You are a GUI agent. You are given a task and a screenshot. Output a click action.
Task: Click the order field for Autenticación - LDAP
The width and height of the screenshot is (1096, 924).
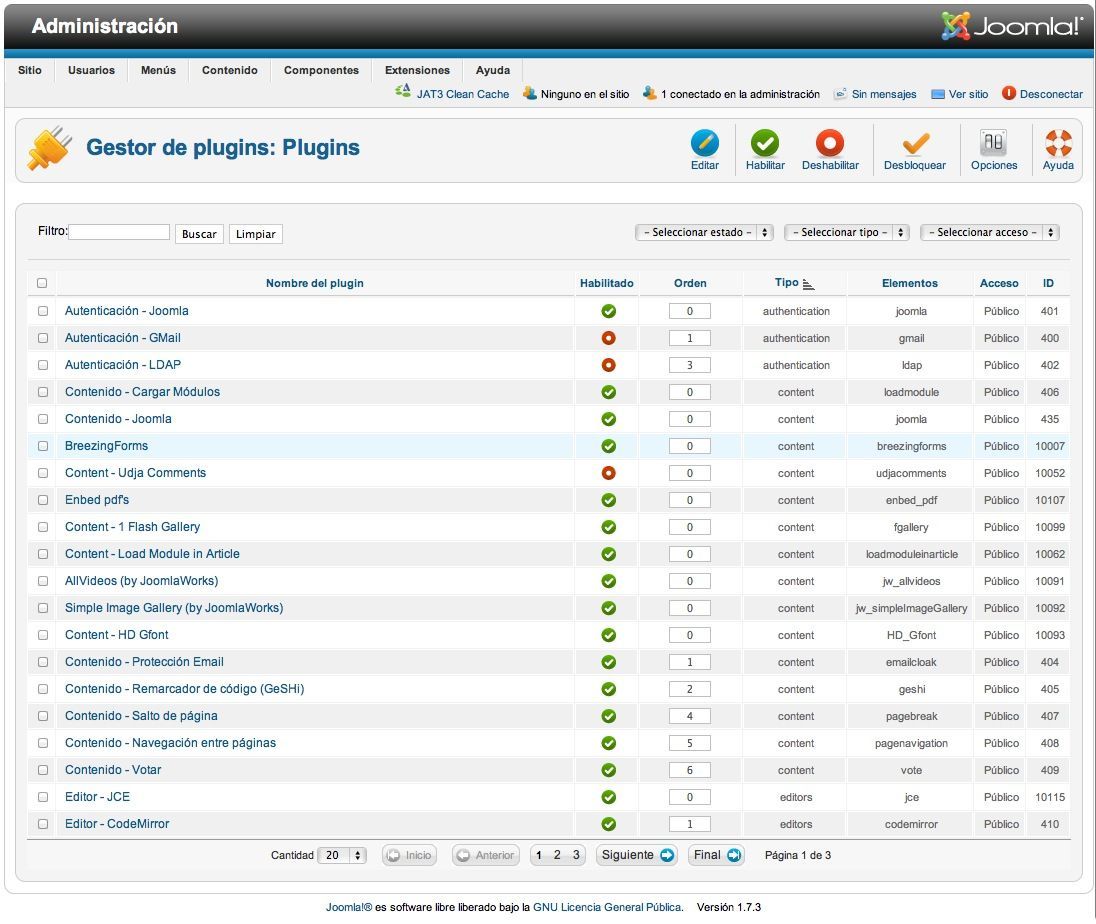[x=689, y=365]
